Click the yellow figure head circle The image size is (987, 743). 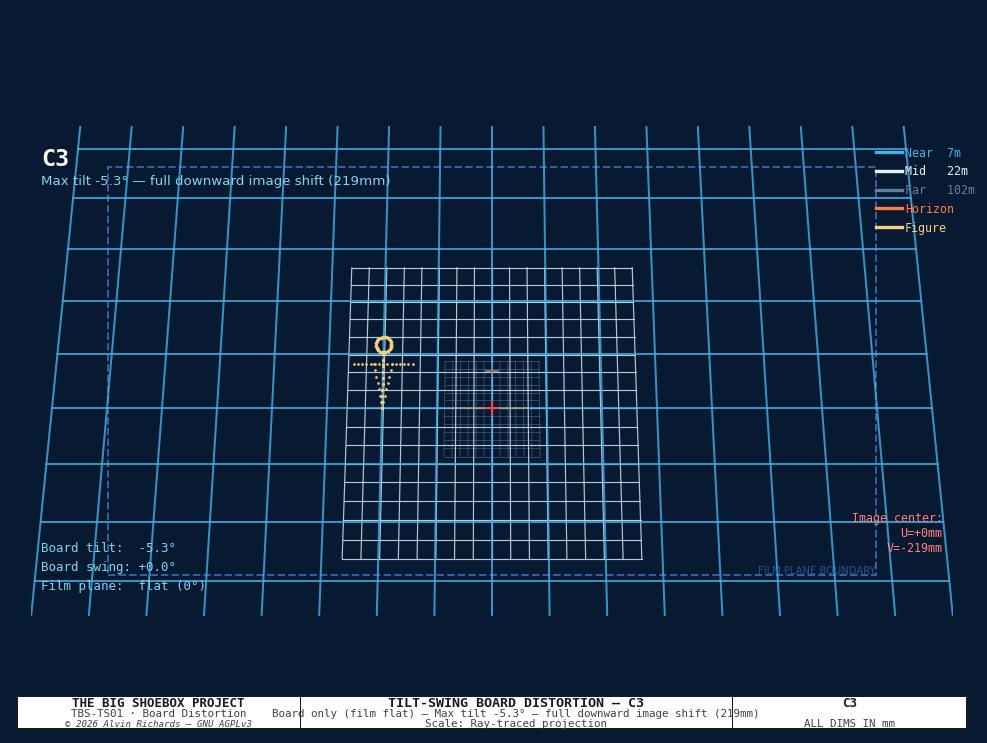(384, 345)
